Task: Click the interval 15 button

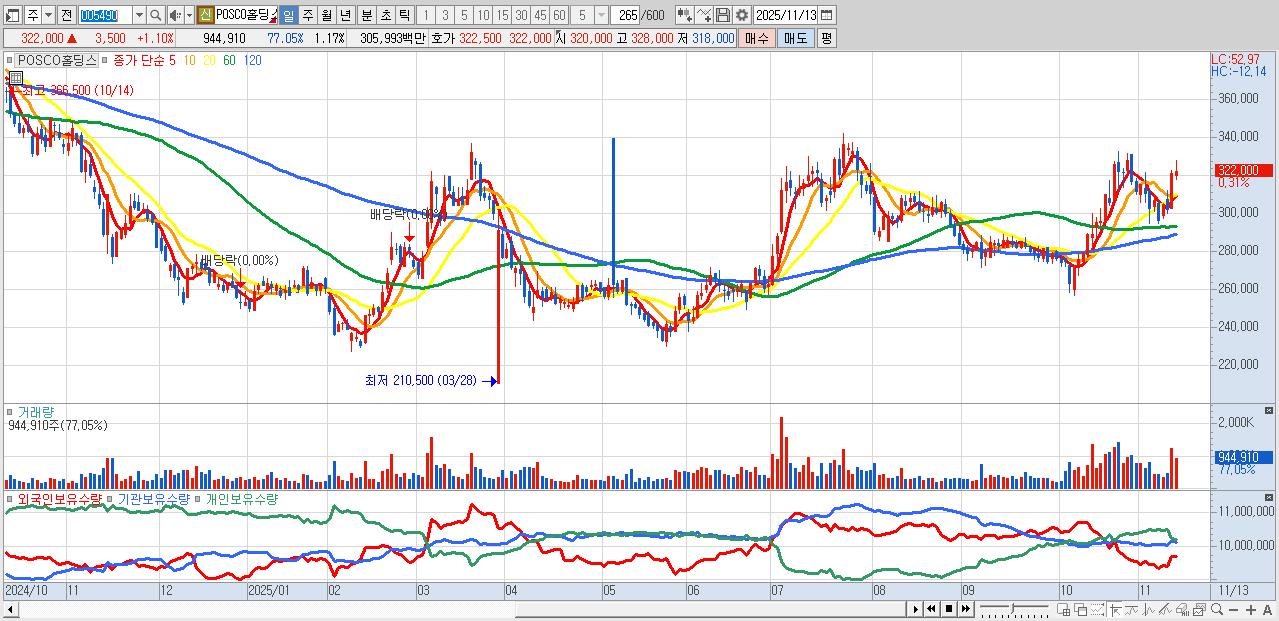Action: (502, 15)
